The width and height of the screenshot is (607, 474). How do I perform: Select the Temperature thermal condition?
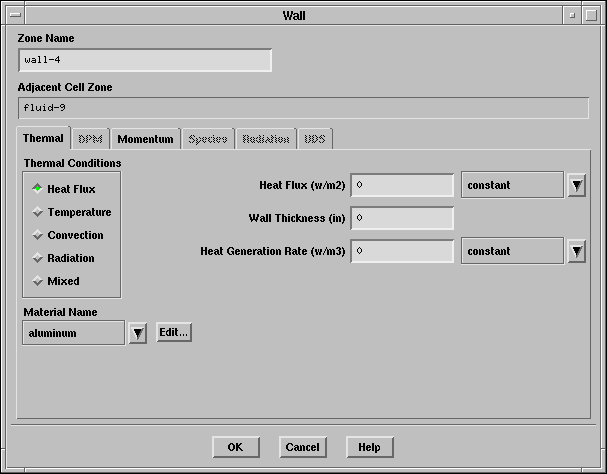point(38,212)
